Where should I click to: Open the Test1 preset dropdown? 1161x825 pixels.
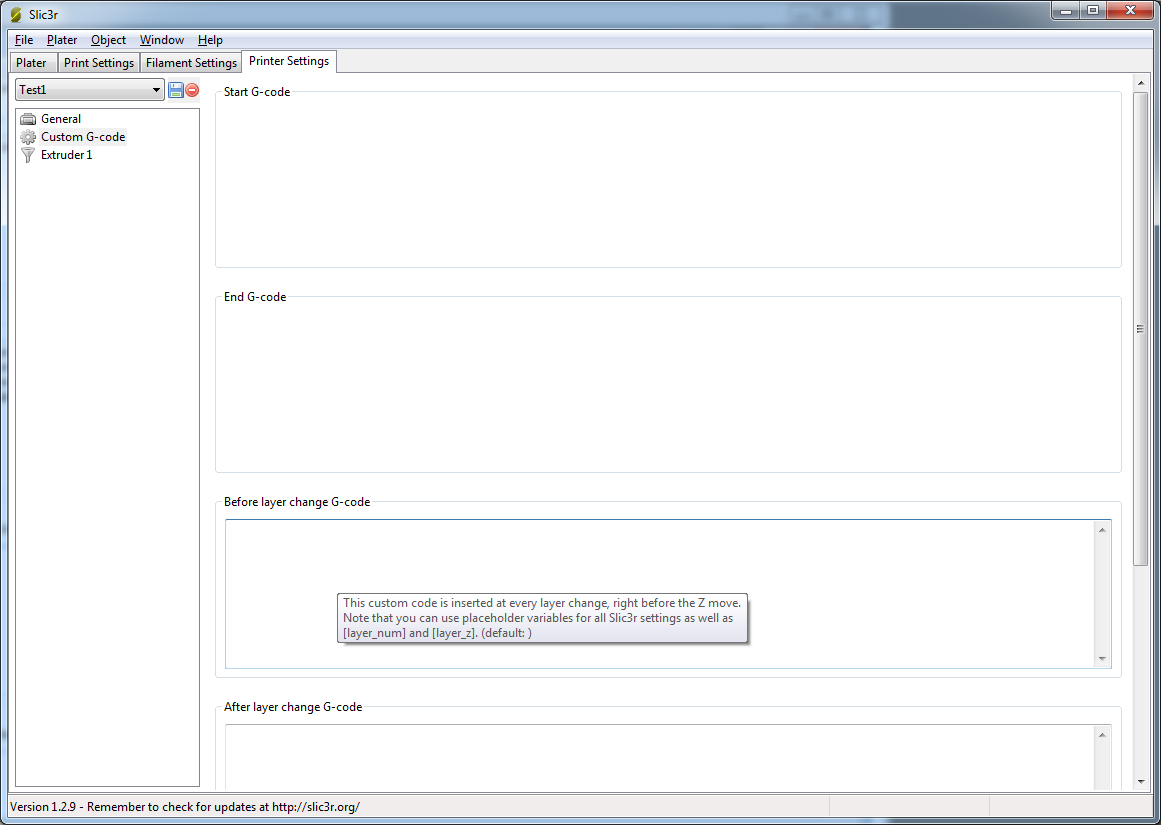(x=90, y=90)
